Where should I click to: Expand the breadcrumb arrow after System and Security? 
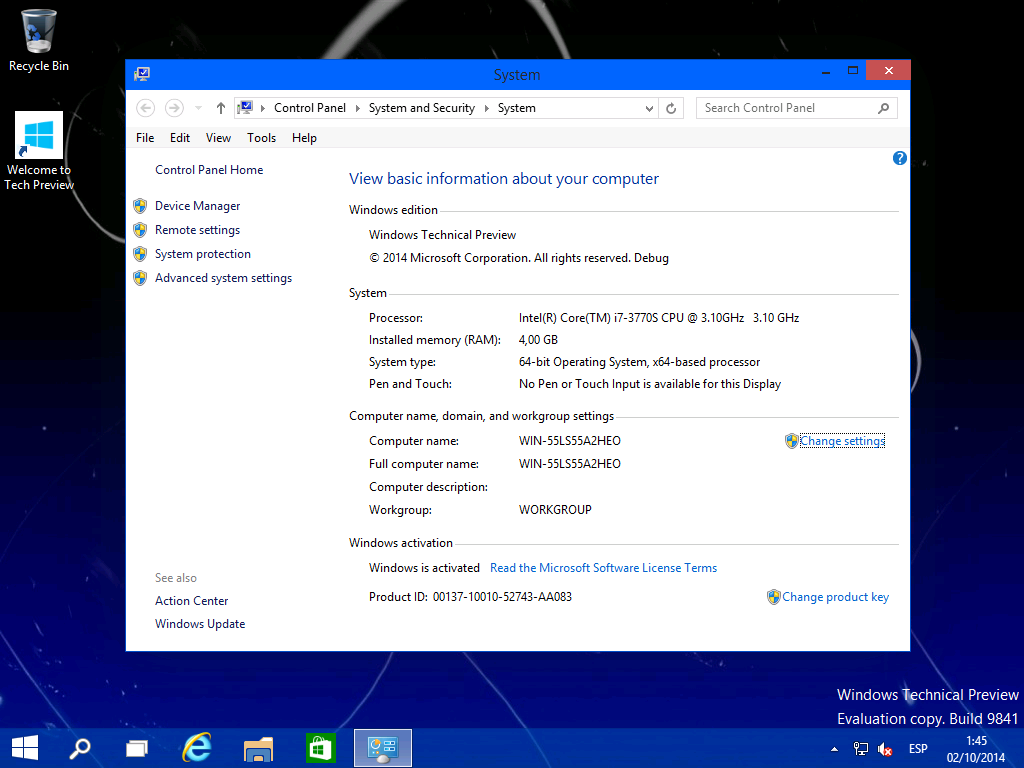(x=488, y=107)
